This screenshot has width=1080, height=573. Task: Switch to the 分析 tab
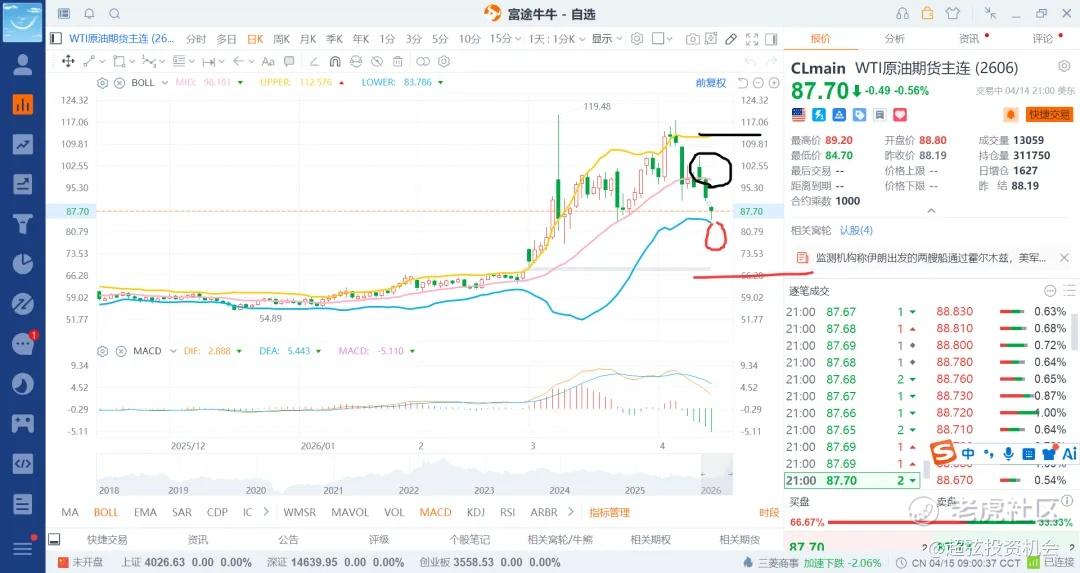point(895,39)
